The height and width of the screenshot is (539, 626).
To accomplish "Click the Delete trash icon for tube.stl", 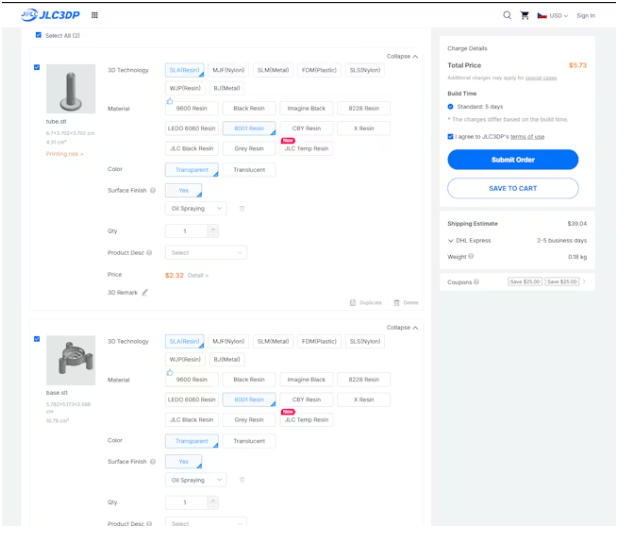I will [x=397, y=302].
